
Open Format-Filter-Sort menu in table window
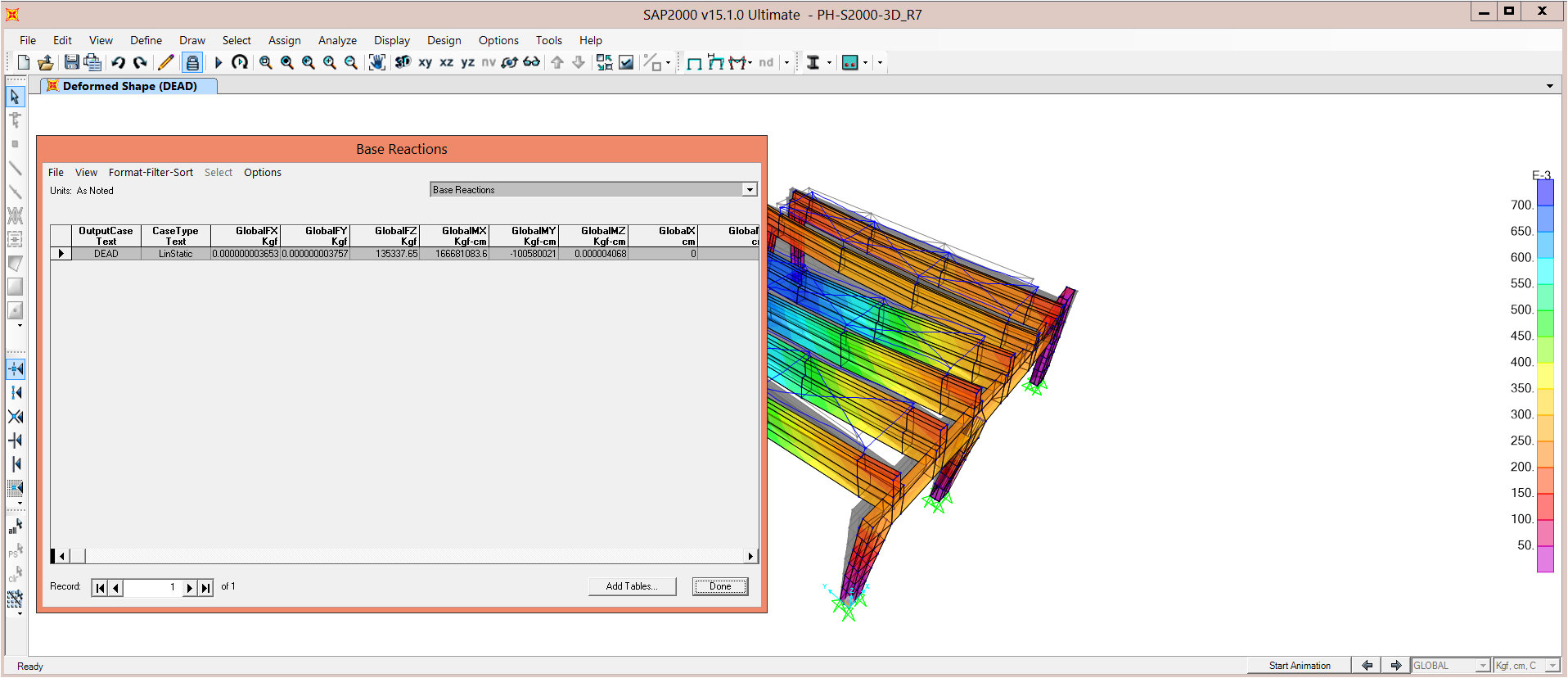[x=151, y=173]
